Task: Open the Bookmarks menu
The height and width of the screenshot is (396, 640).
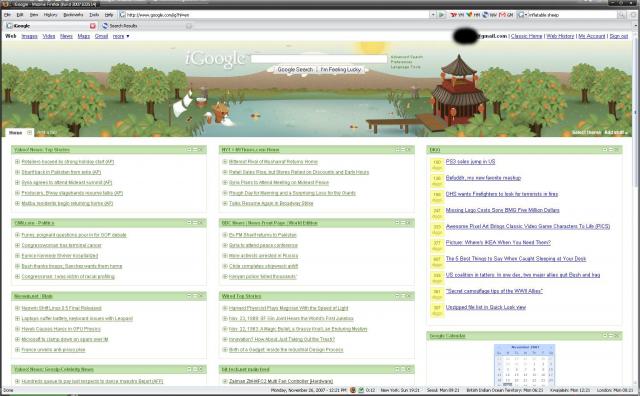Action: 73,15
